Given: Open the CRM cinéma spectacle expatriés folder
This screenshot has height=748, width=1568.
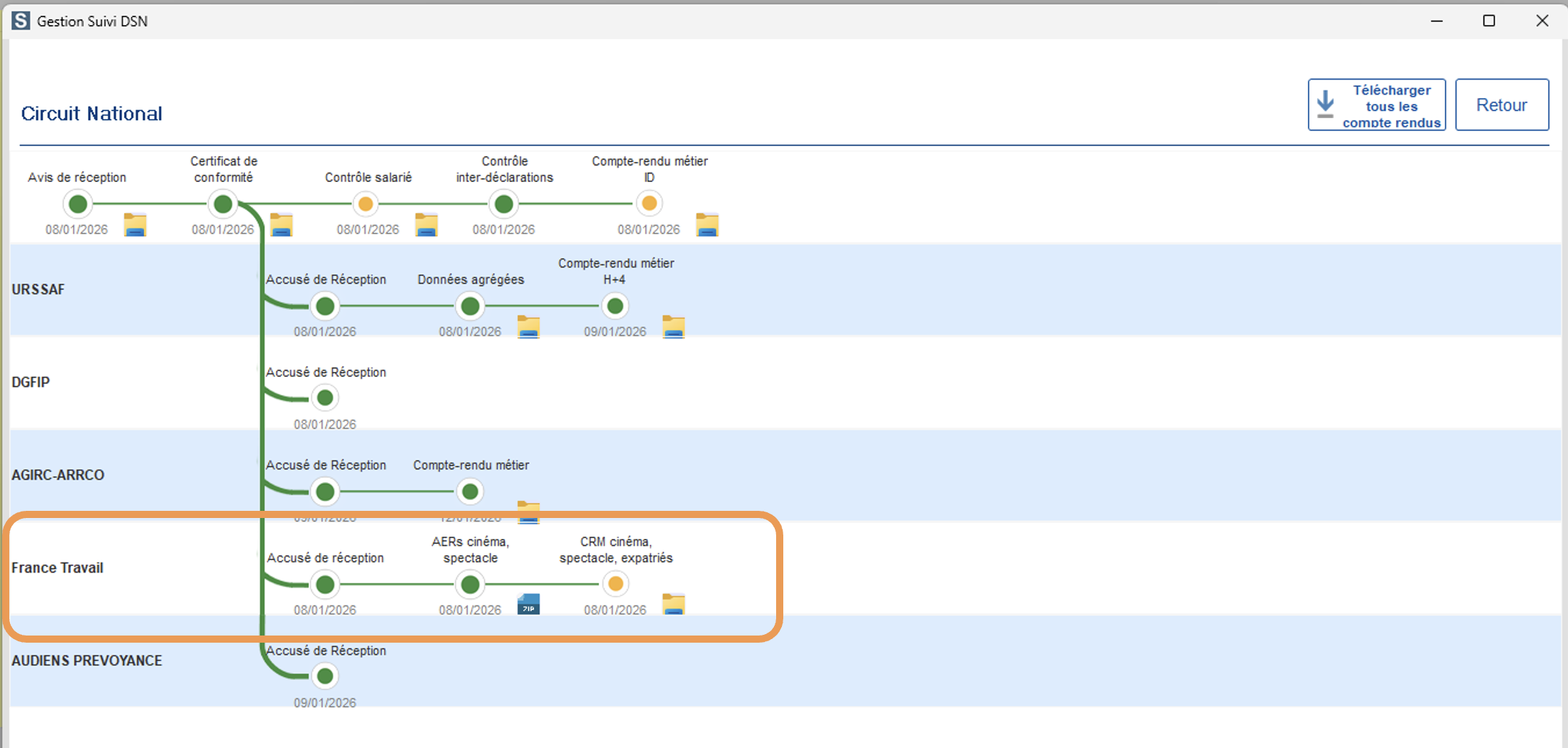Looking at the screenshot, I should coord(673,605).
